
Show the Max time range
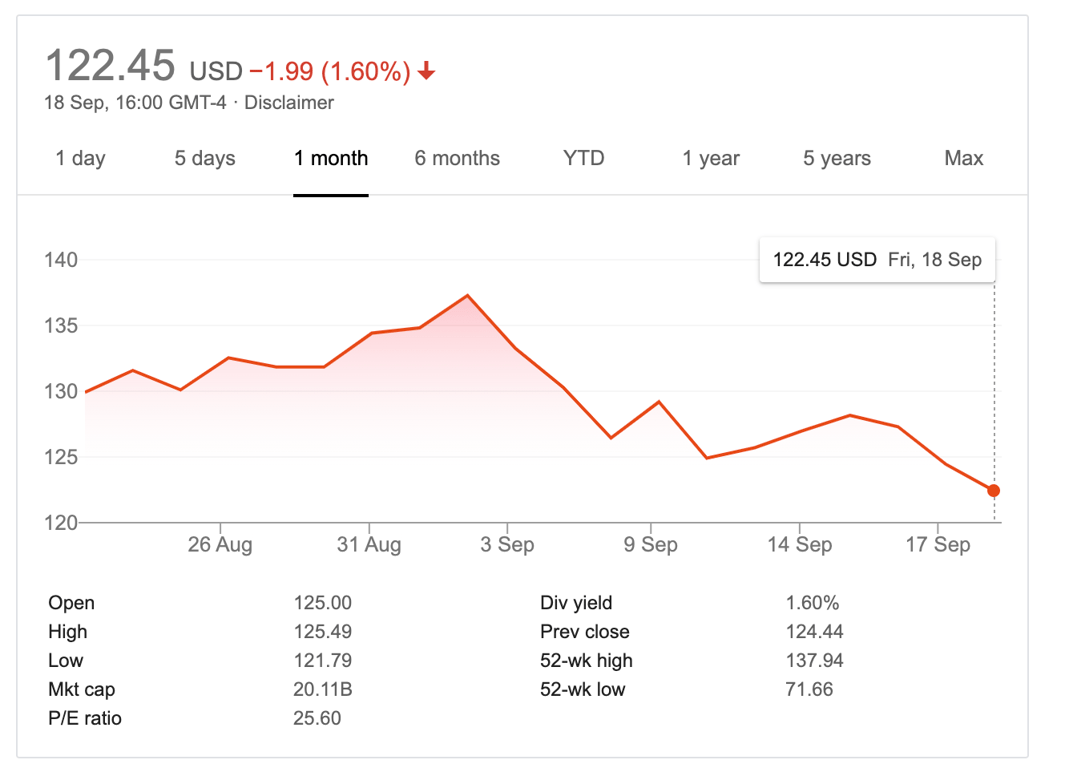962,158
